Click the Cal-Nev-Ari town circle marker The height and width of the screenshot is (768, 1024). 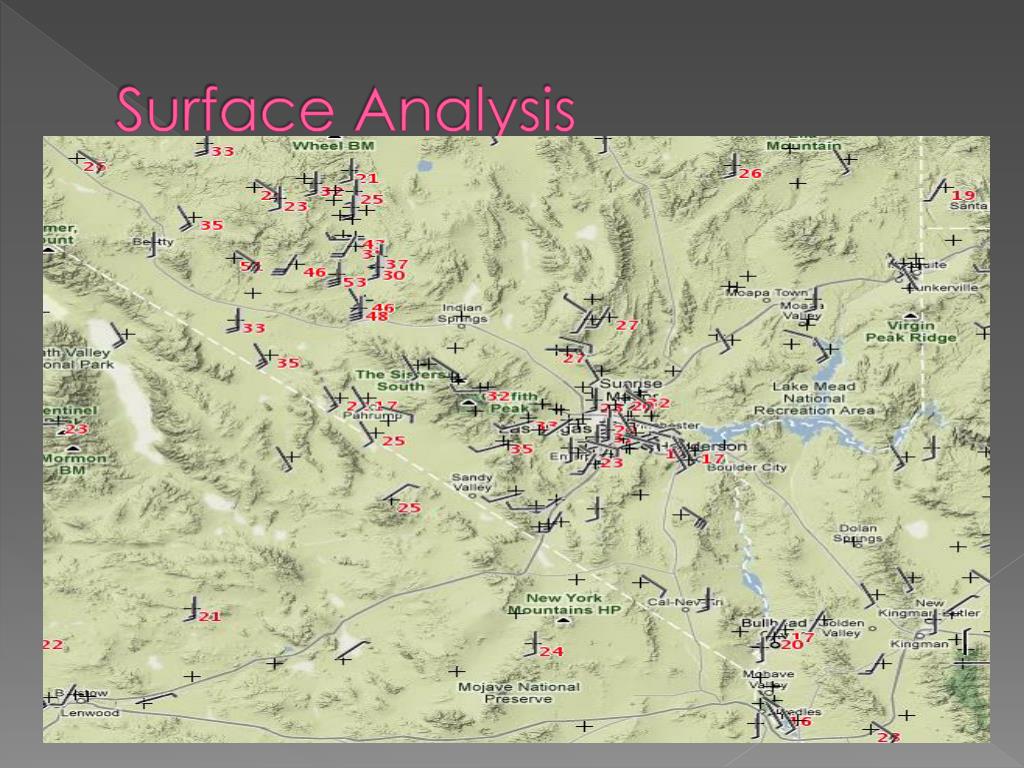pyautogui.click(x=685, y=609)
